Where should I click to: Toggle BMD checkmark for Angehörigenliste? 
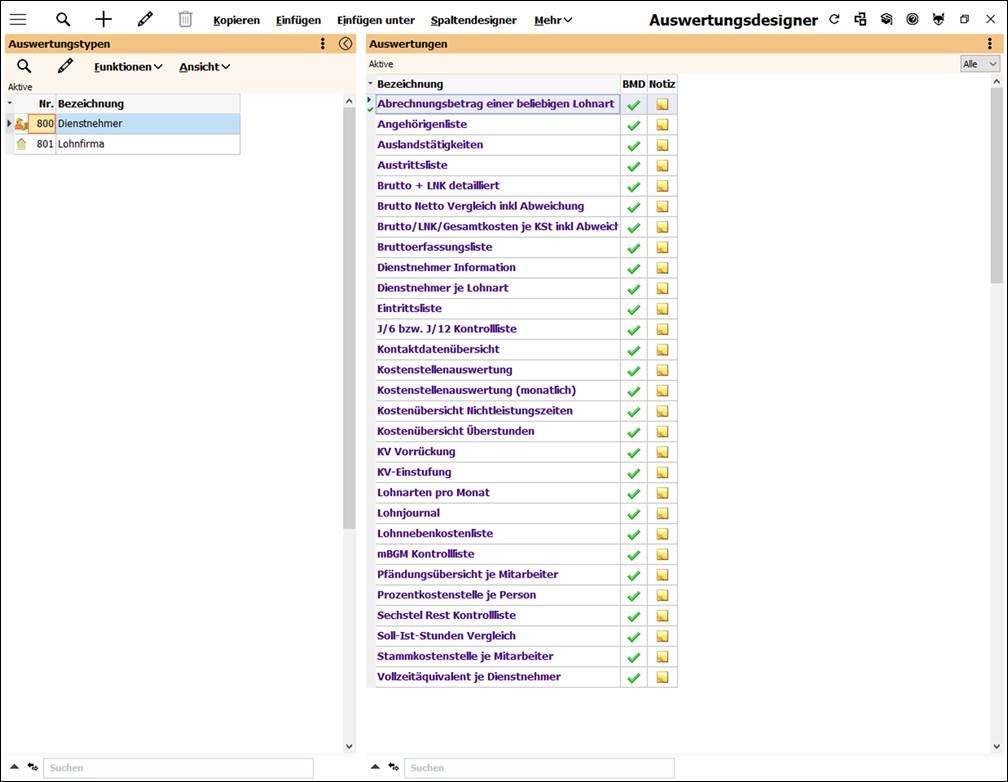[633, 125]
